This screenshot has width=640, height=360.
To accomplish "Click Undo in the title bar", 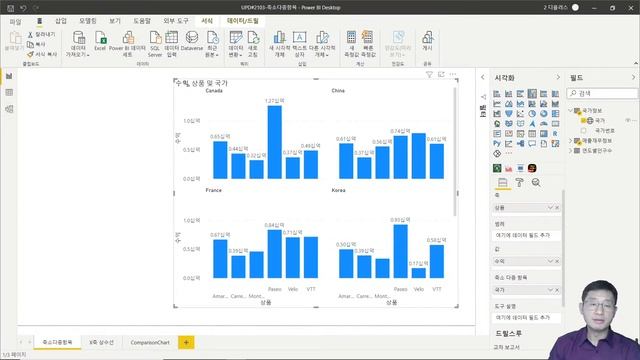I will pyautogui.click(x=23, y=8).
